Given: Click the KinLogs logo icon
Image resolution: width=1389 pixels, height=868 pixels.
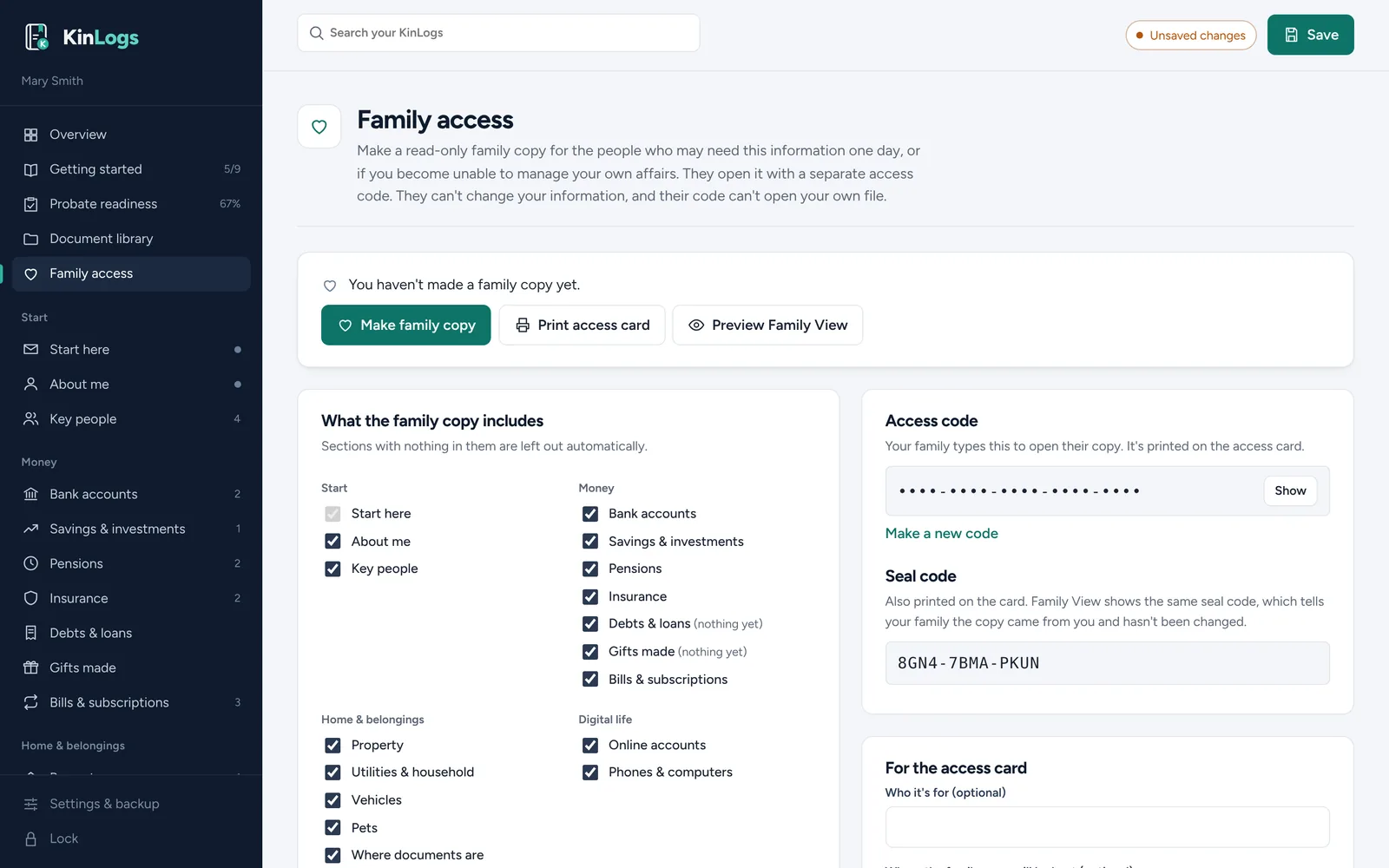Looking at the screenshot, I should click(36, 36).
